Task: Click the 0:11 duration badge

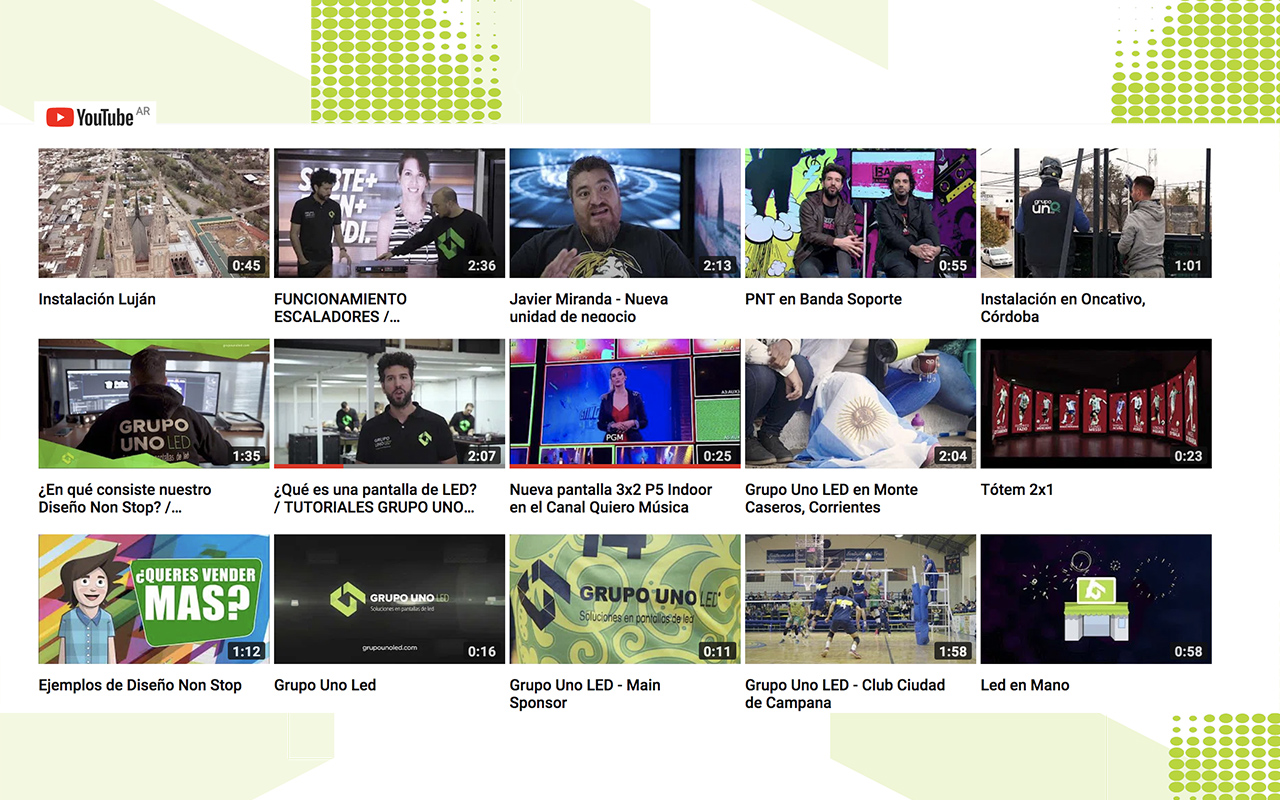Action: pyautogui.click(x=717, y=651)
